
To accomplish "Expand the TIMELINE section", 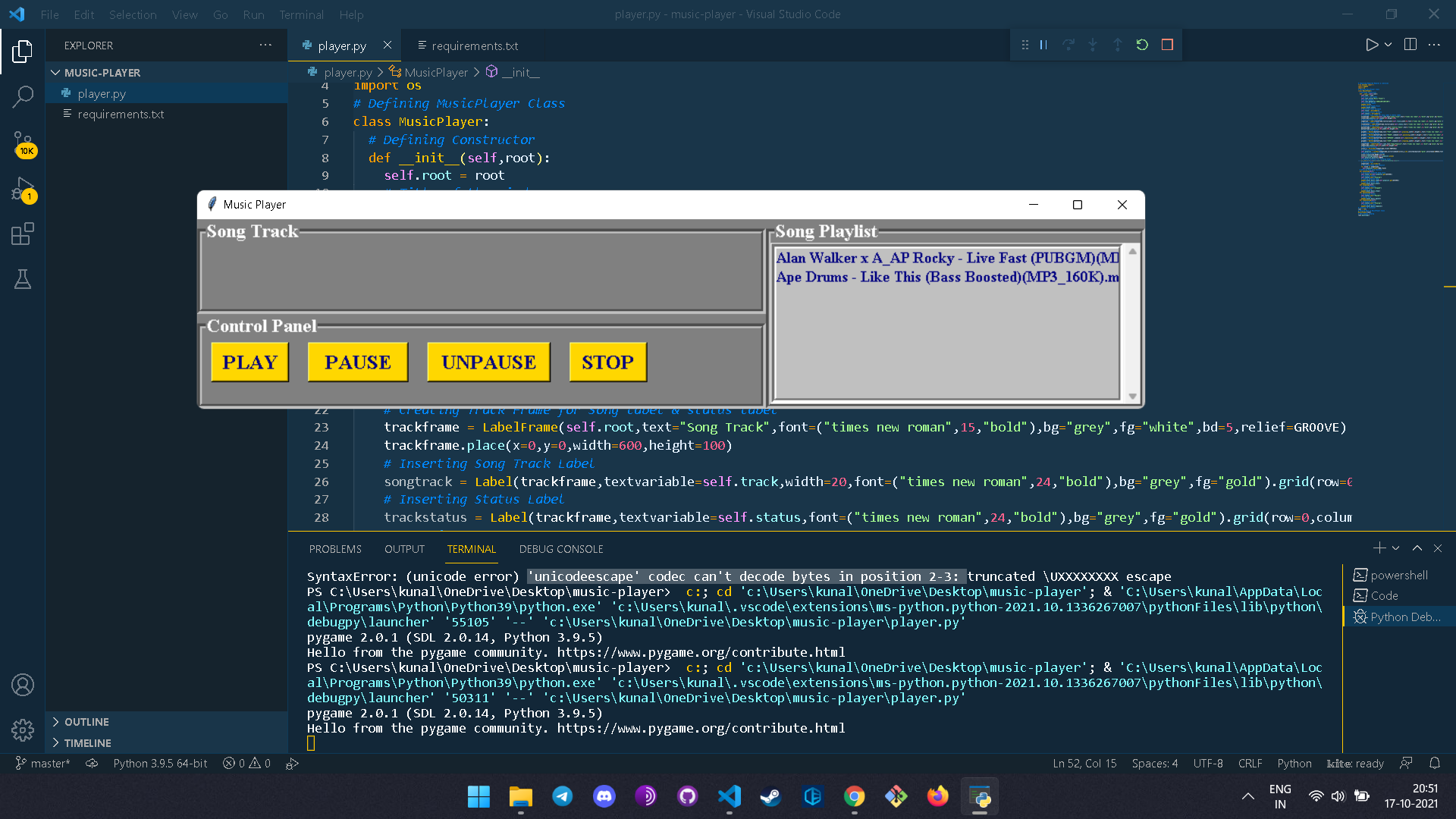I will [x=167, y=743].
